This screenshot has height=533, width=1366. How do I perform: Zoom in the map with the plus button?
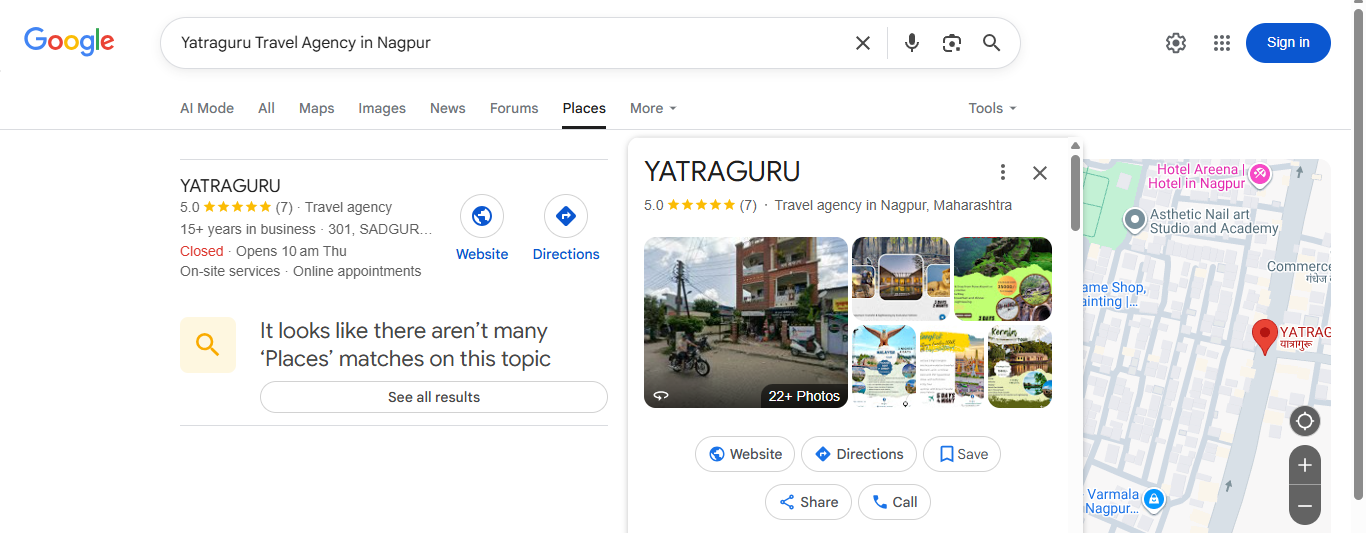coord(1304,465)
